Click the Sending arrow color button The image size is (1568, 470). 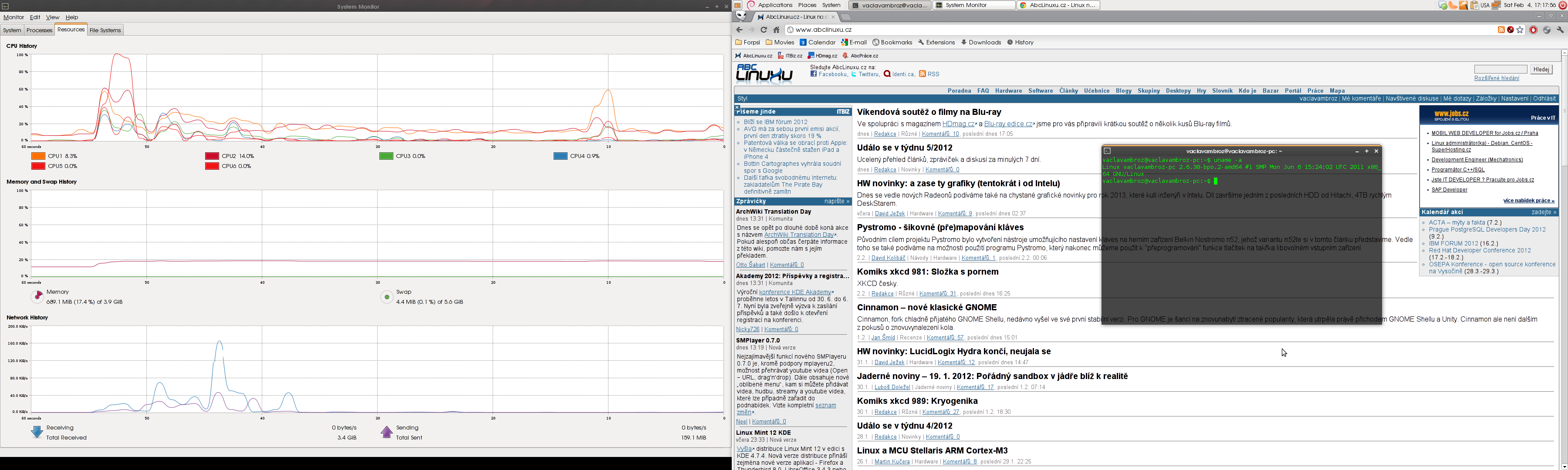point(386,432)
